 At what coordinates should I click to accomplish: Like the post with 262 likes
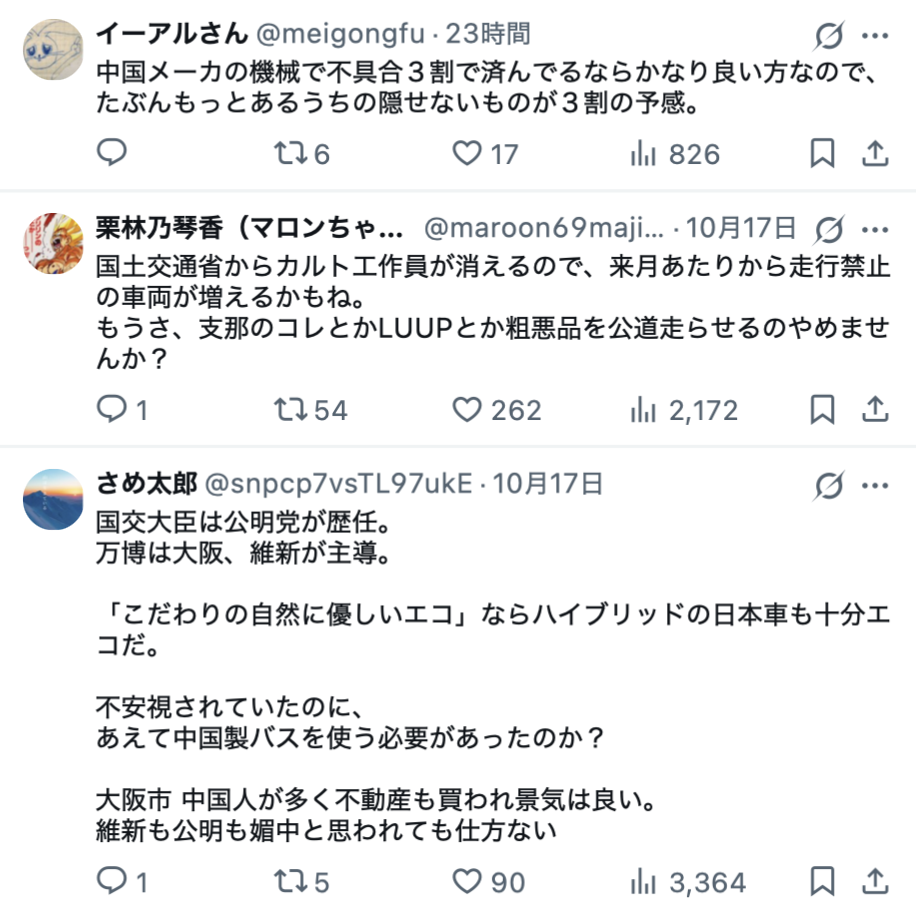coord(466,409)
